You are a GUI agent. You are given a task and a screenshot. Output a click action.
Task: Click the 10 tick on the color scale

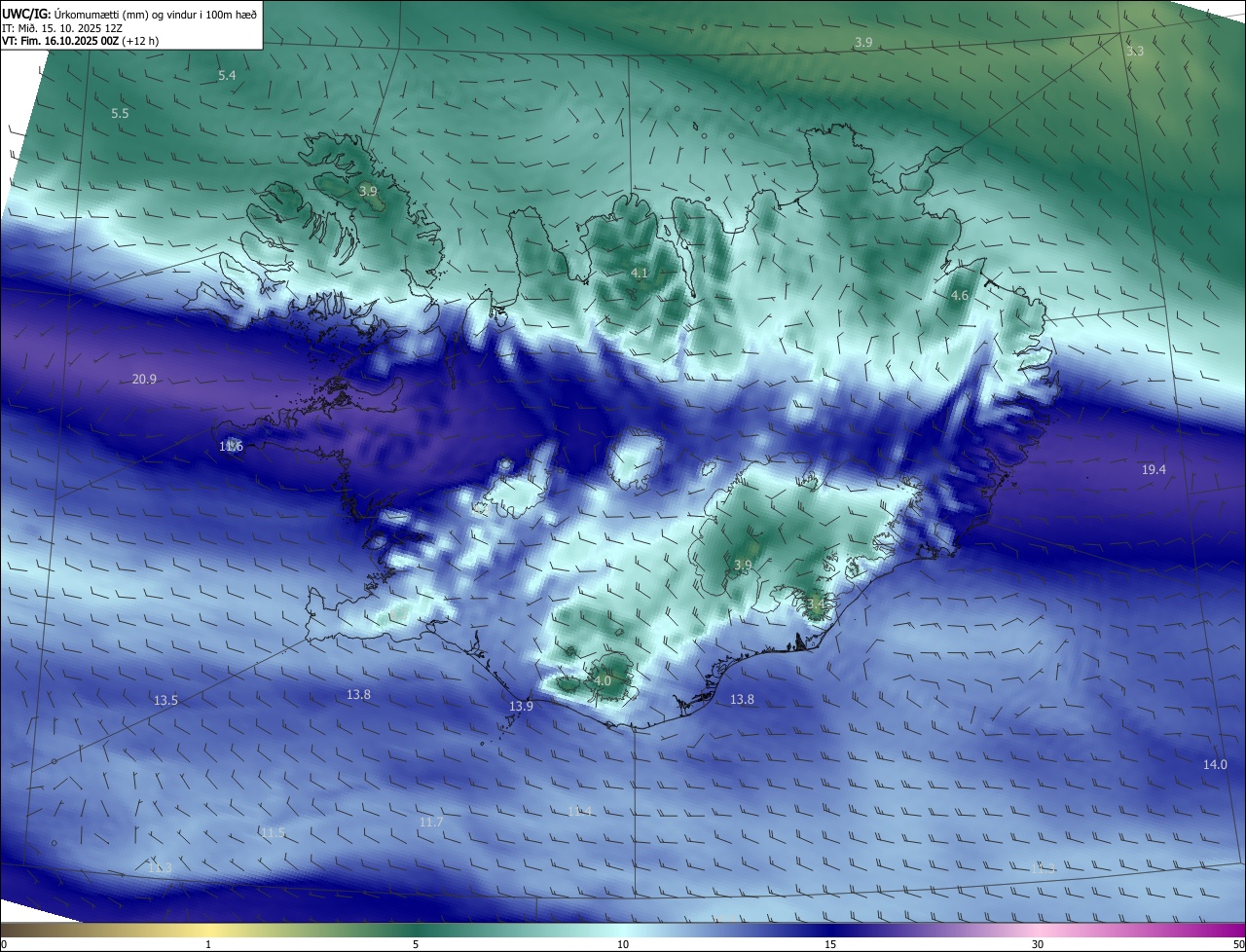point(623,944)
